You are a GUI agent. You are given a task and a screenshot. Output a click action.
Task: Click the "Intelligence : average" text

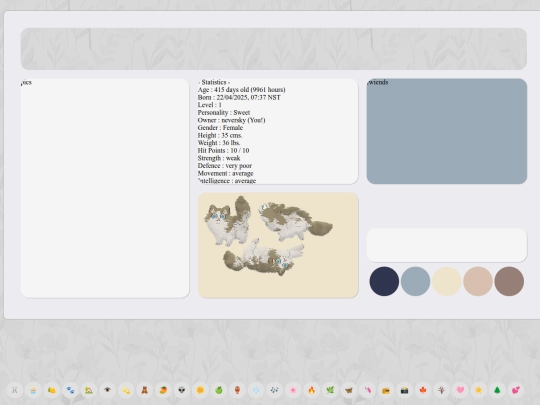(x=227, y=181)
